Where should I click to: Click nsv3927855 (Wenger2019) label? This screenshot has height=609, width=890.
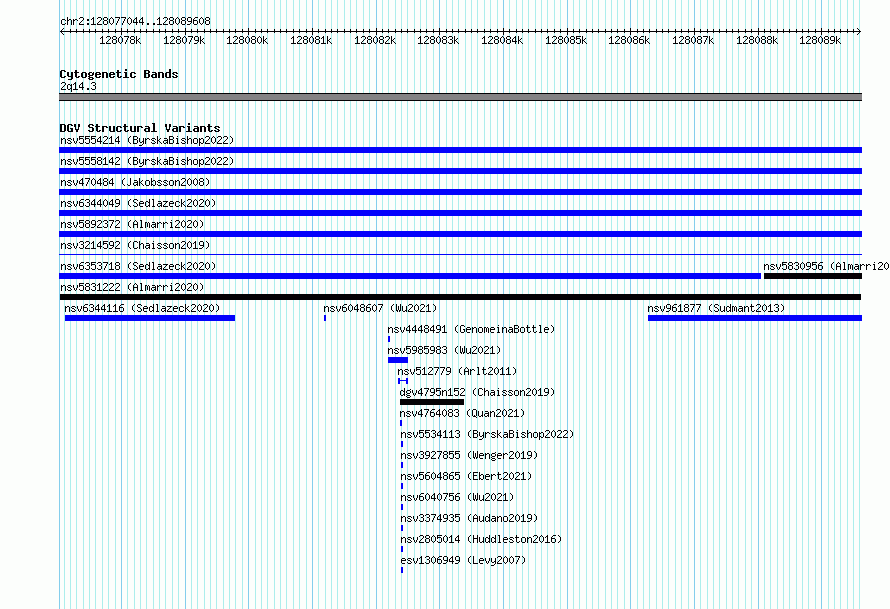469,455
